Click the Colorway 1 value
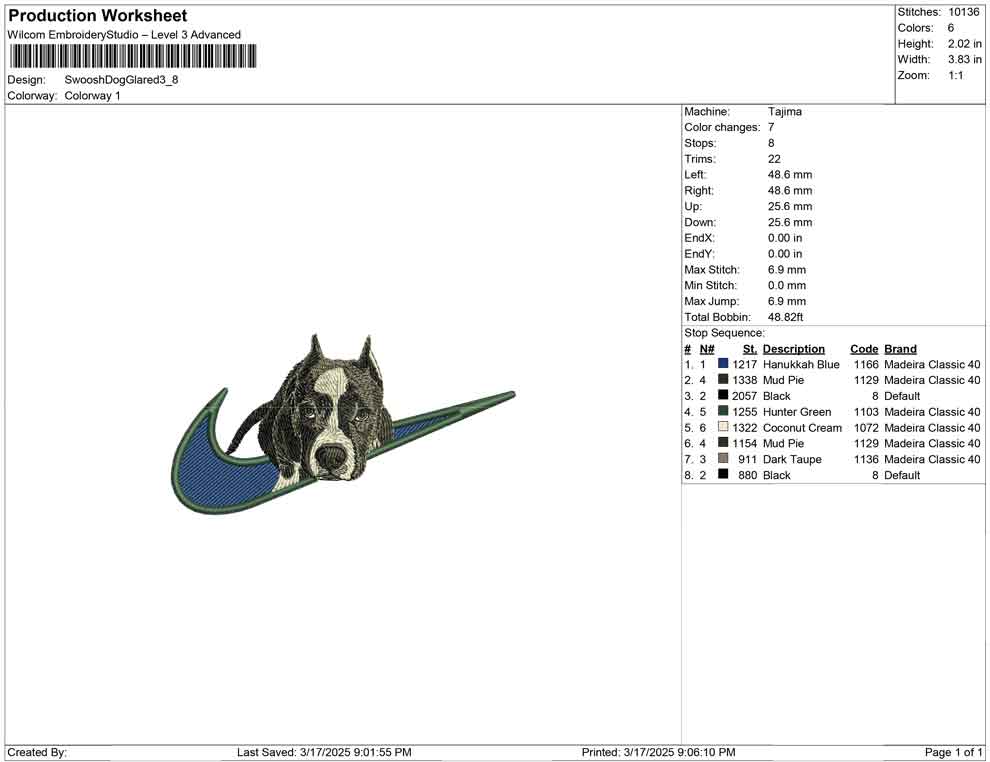Viewport: 990px width, 762px height. tap(92, 96)
